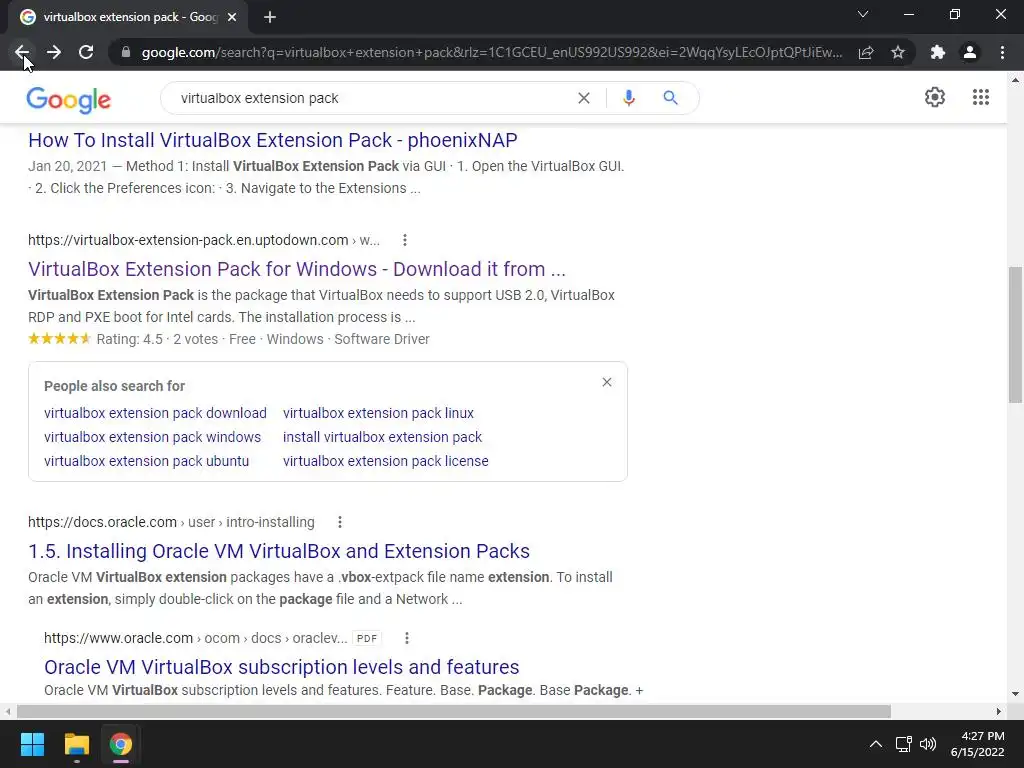
Task: Open the Chrome profile avatar
Action: 970,52
